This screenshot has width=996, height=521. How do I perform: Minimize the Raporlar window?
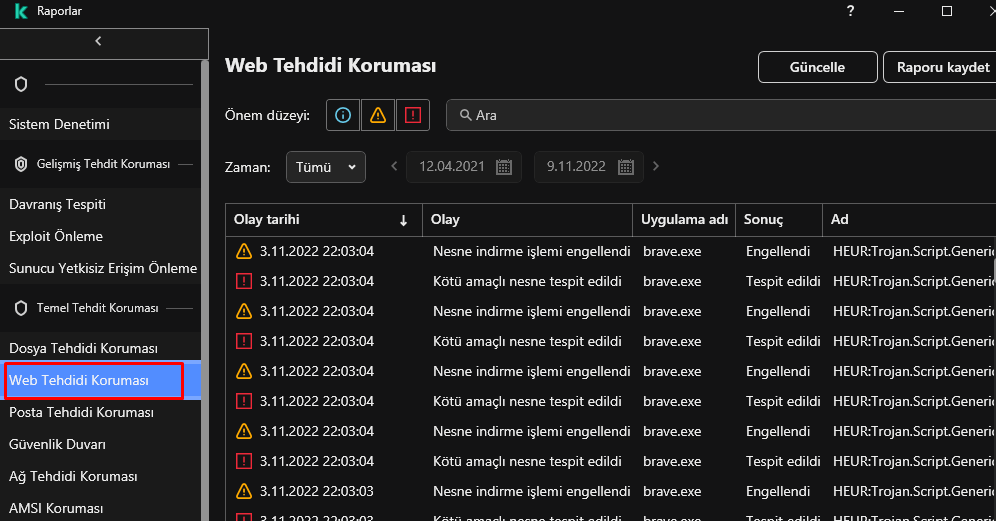(899, 11)
